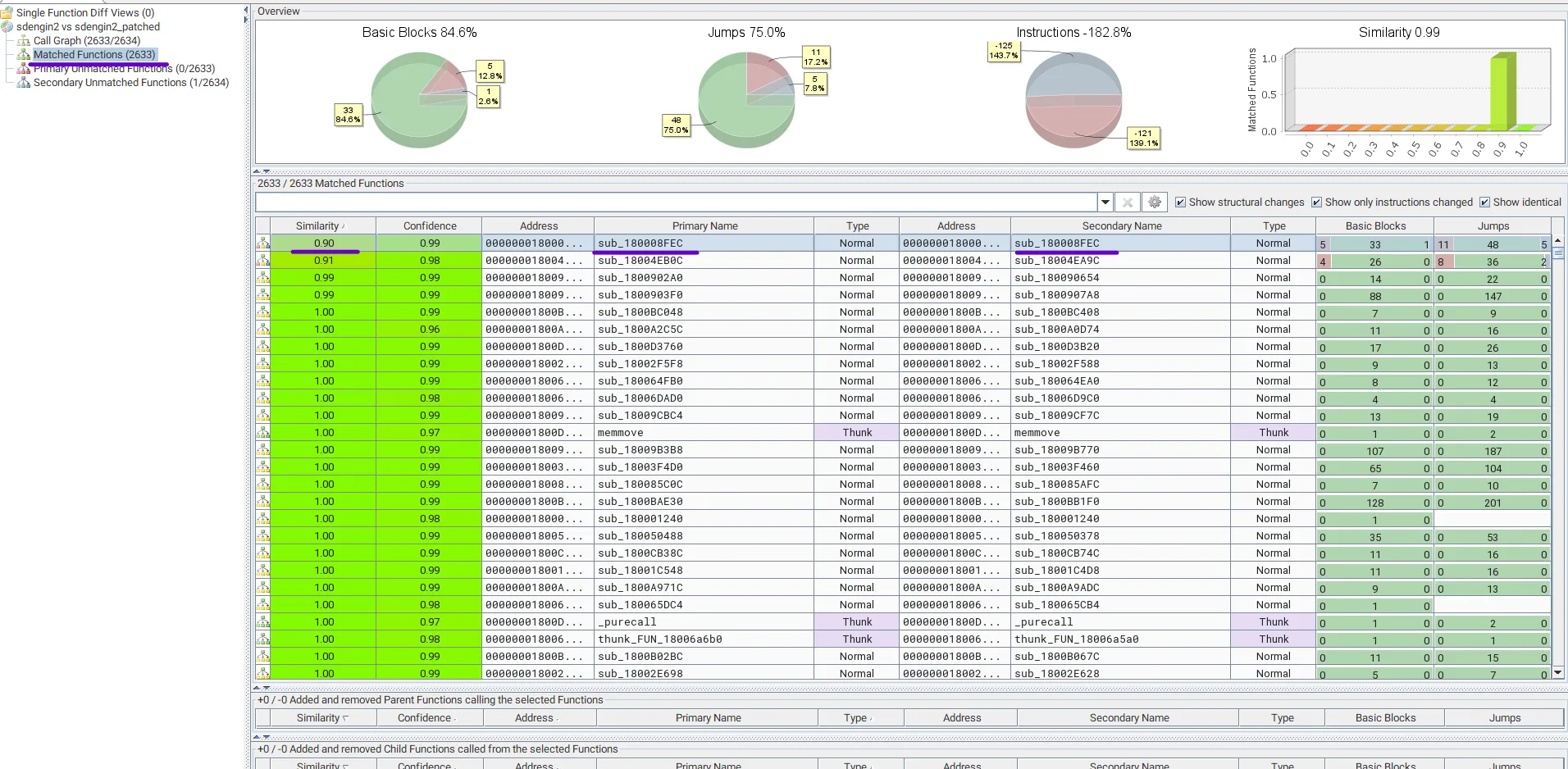This screenshot has height=769, width=1568.
Task: Toggle Show only instructions changed checkbox
Action: point(1316,202)
